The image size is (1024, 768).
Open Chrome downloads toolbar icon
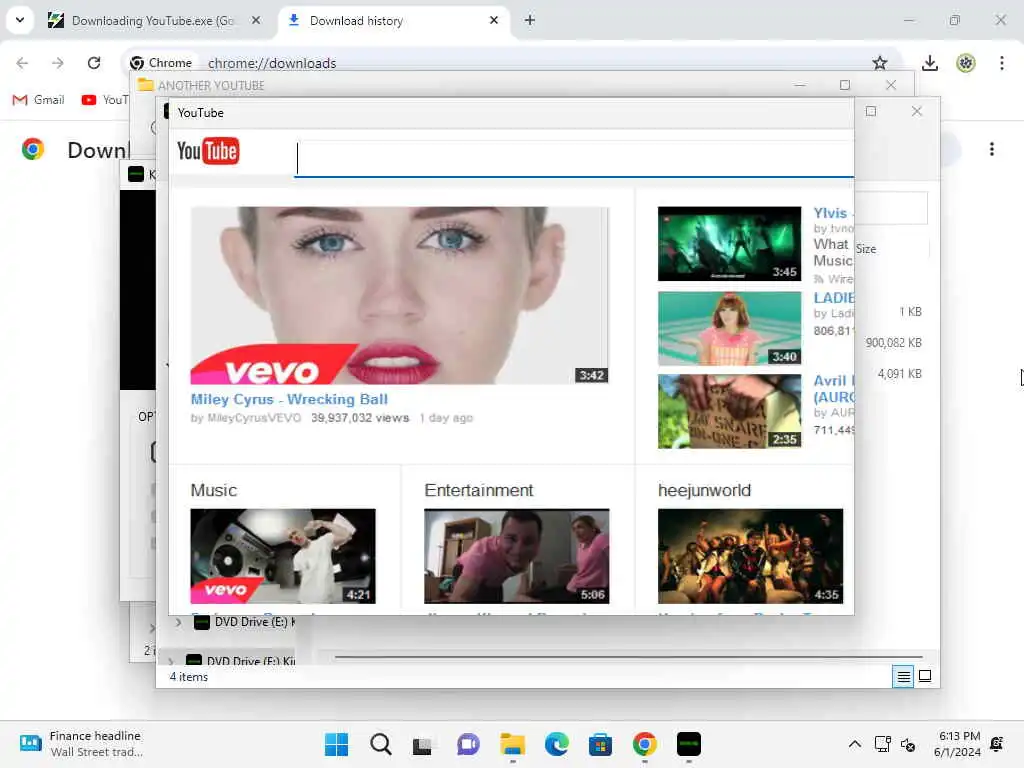[929, 63]
